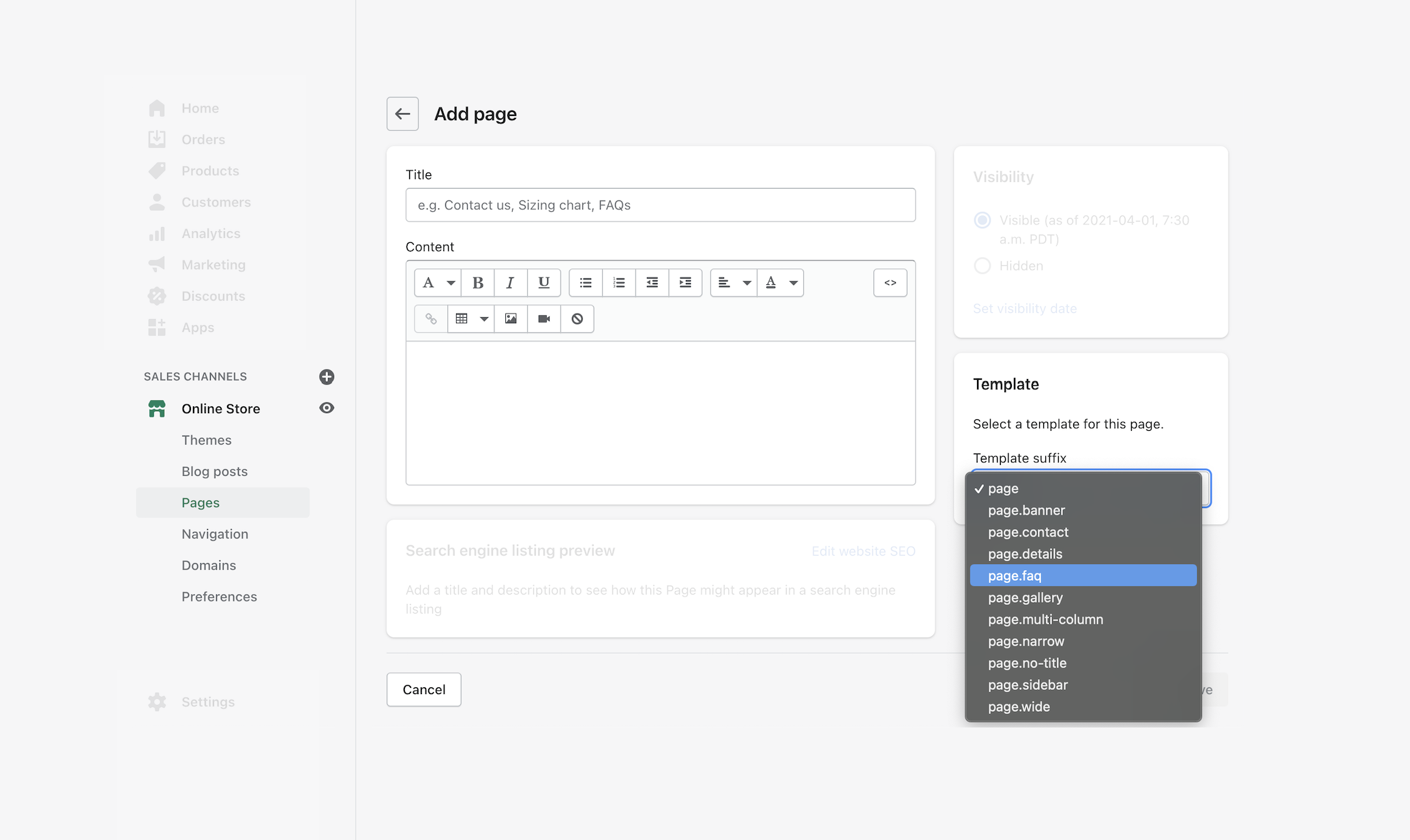Select the Hidden visibility option
The image size is (1410, 840).
click(982, 266)
